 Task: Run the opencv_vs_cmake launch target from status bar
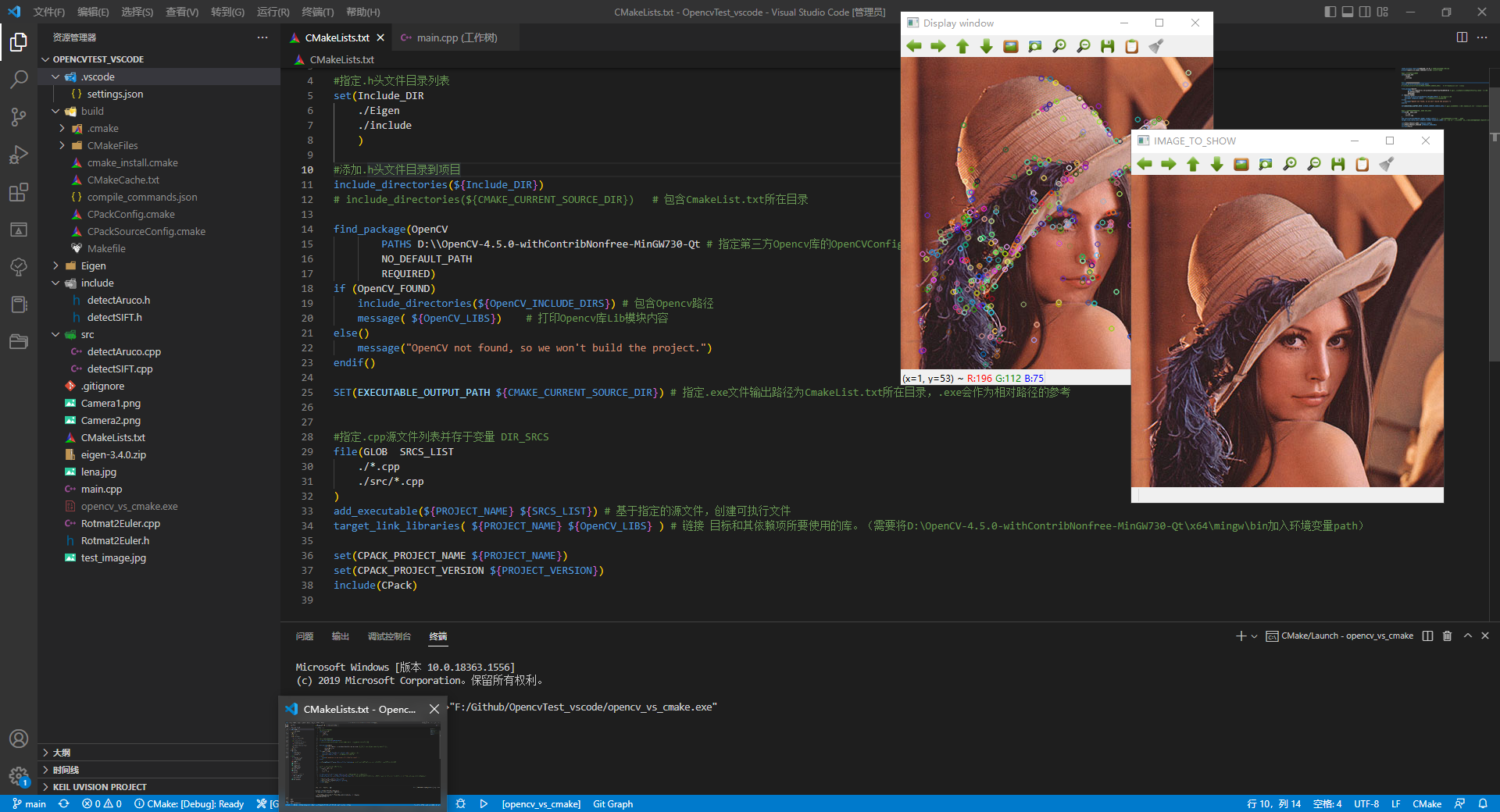click(484, 803)
